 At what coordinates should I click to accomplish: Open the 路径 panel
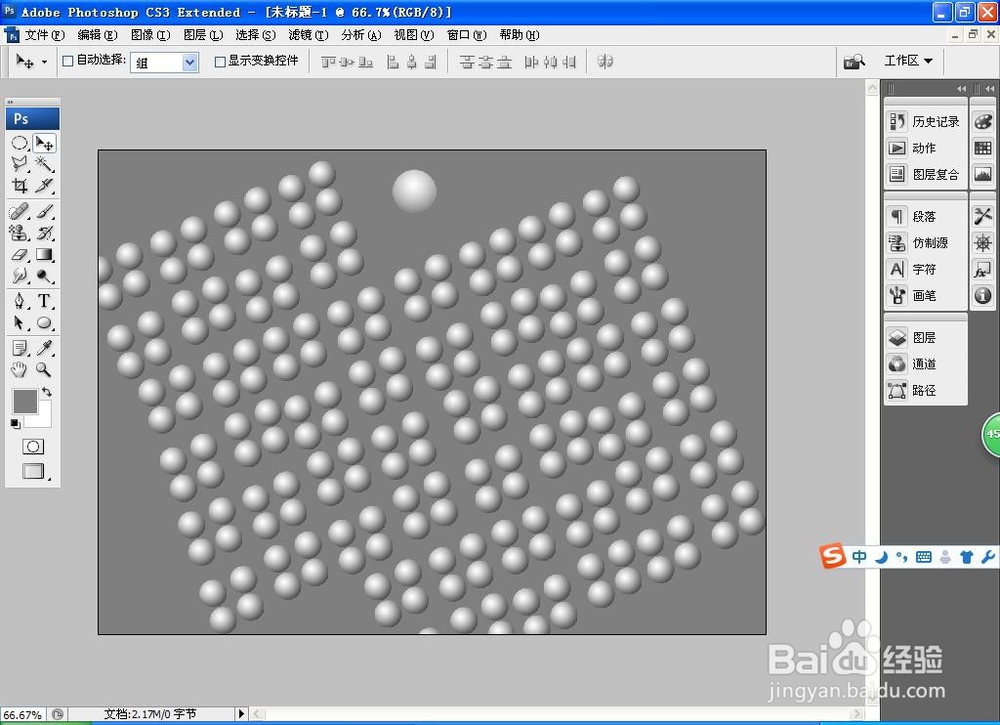click(925, 390)
